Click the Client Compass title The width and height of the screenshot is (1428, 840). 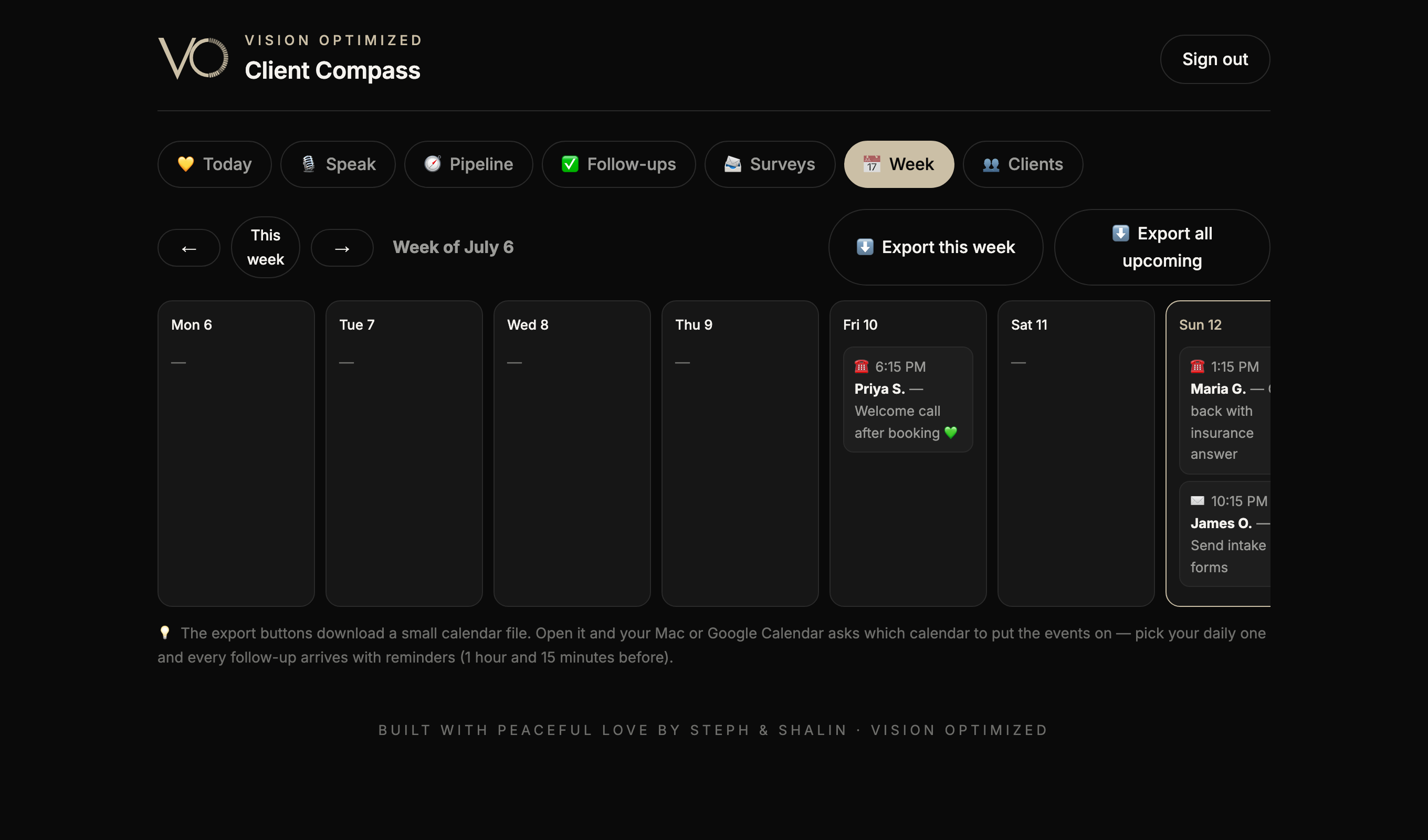[x=333, y=70]
